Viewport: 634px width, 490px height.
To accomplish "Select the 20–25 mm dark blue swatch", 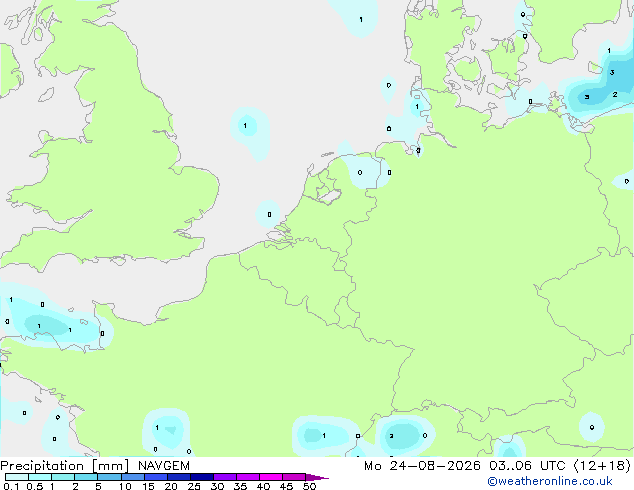I will [178, 477].
